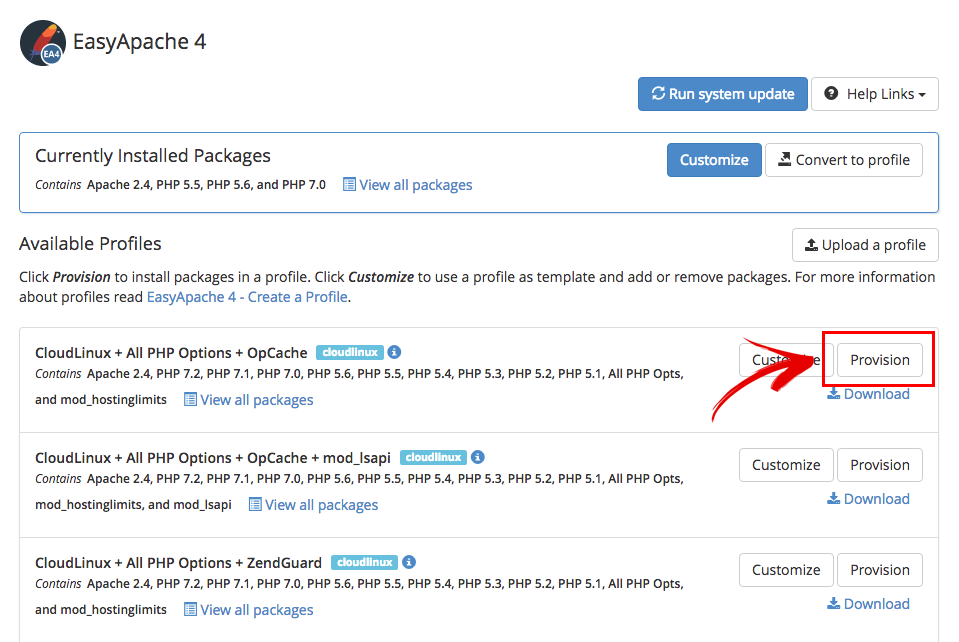Click info icon beside ZendGuard profile badge

click(409, 562)
